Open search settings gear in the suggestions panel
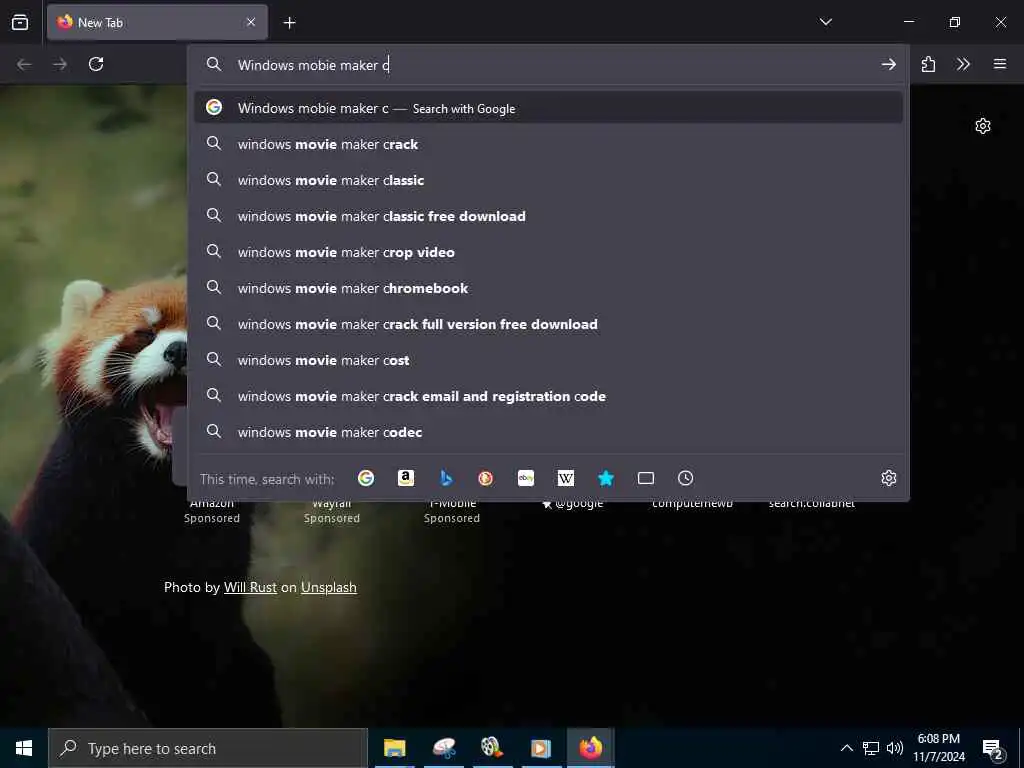This screenshot has width=1024, height=768. [x=888, y=478]
